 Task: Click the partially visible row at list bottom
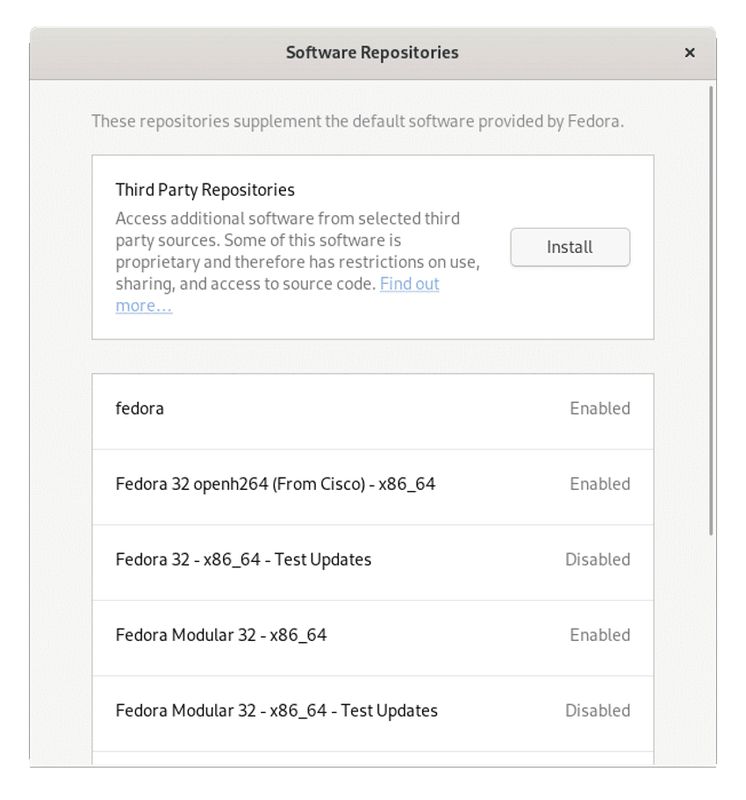click(372, 759)
